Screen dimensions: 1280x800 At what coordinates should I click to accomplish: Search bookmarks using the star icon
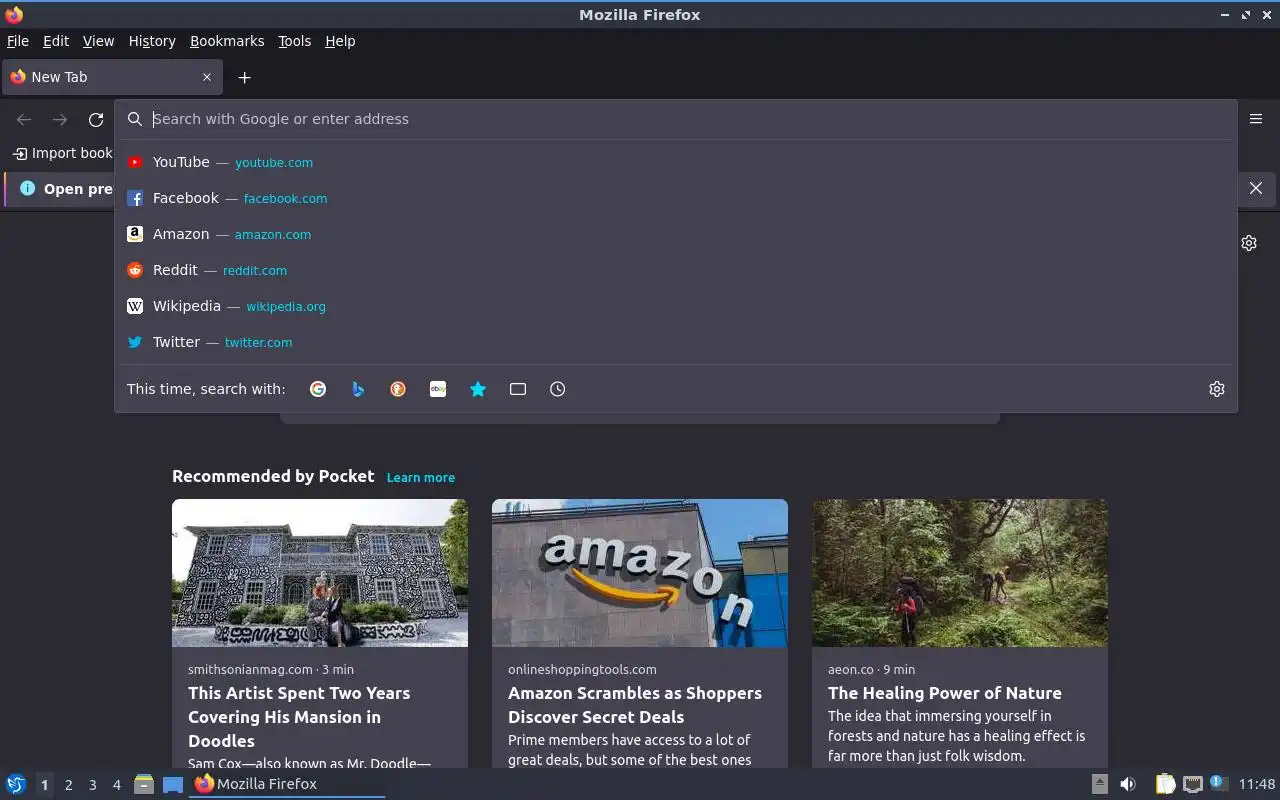click(x=478, y=389)
